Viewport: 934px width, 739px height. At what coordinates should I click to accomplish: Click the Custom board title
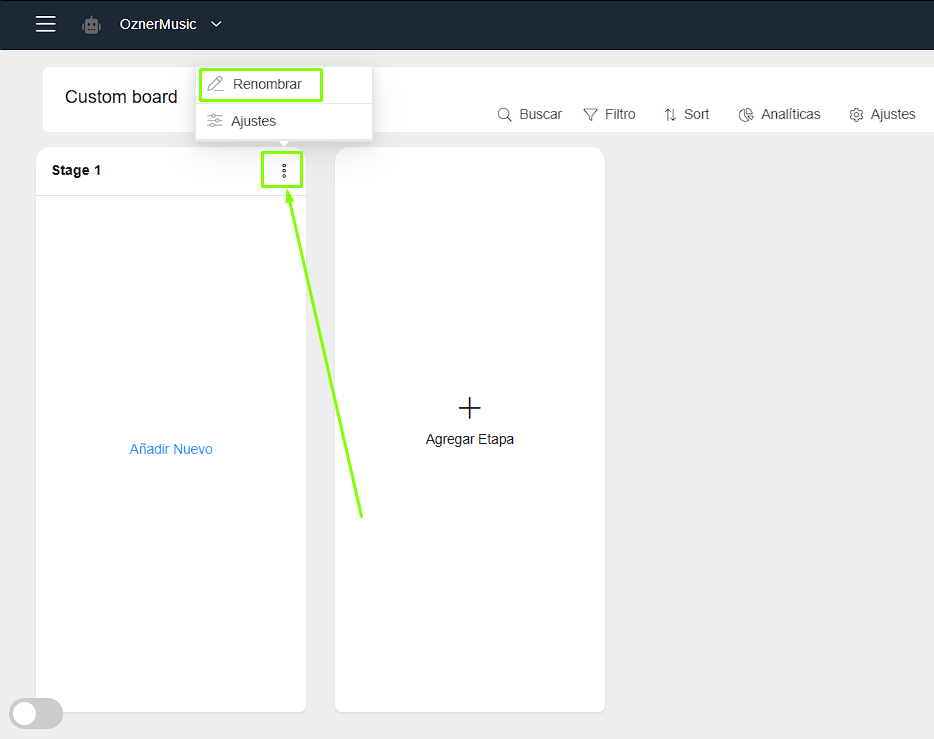coord(121,97)
